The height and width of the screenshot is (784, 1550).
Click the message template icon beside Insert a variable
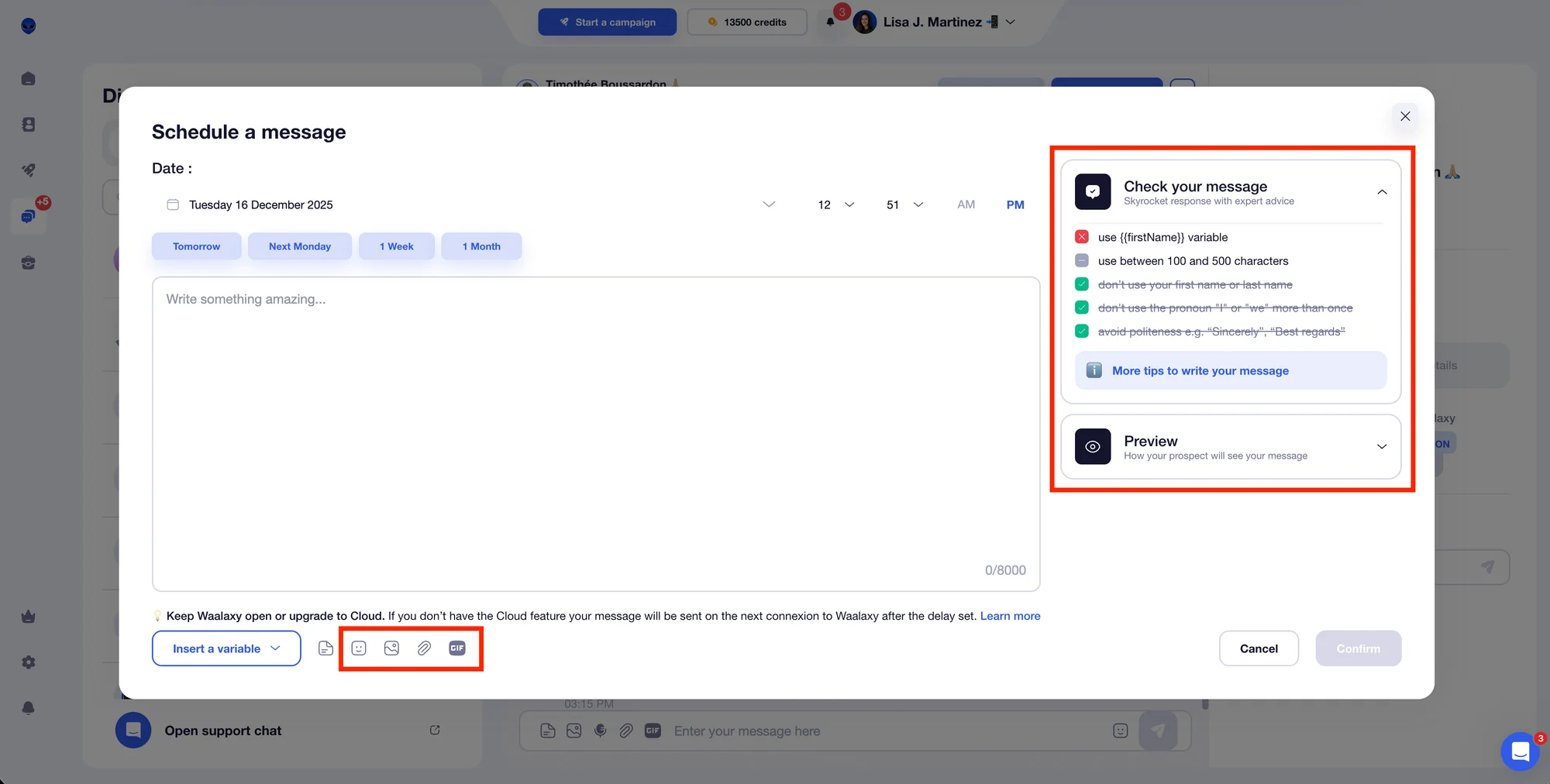click(325, 648)
